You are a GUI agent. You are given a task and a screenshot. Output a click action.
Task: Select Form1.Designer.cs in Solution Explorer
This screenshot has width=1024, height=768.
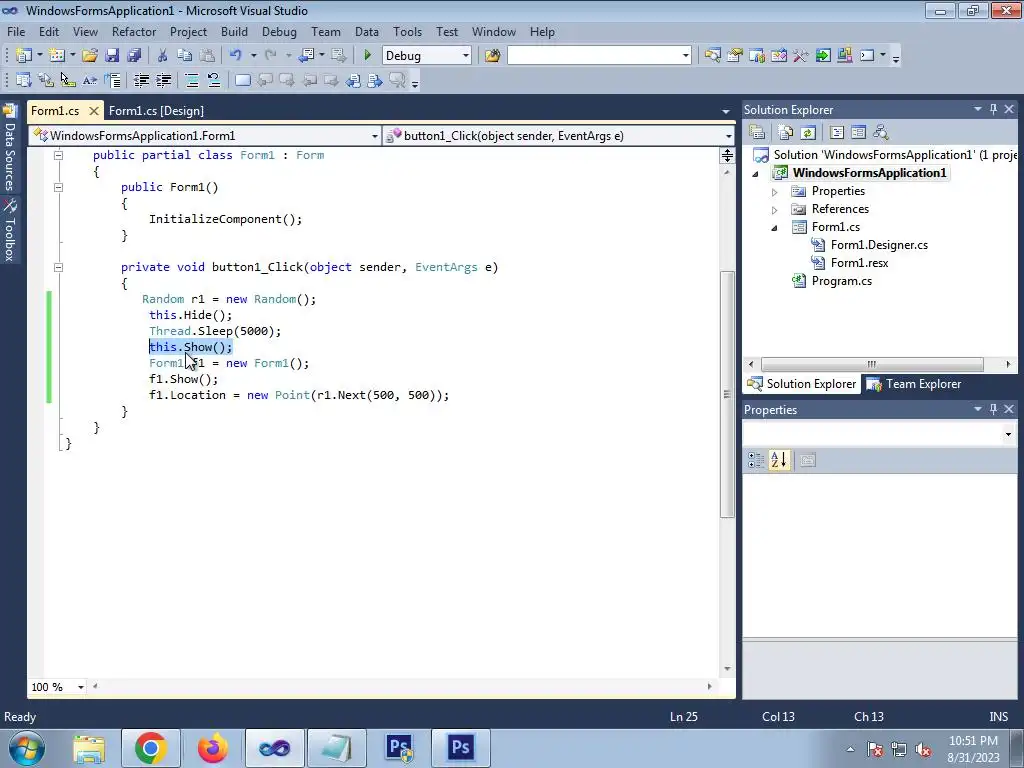click(879, 245)
